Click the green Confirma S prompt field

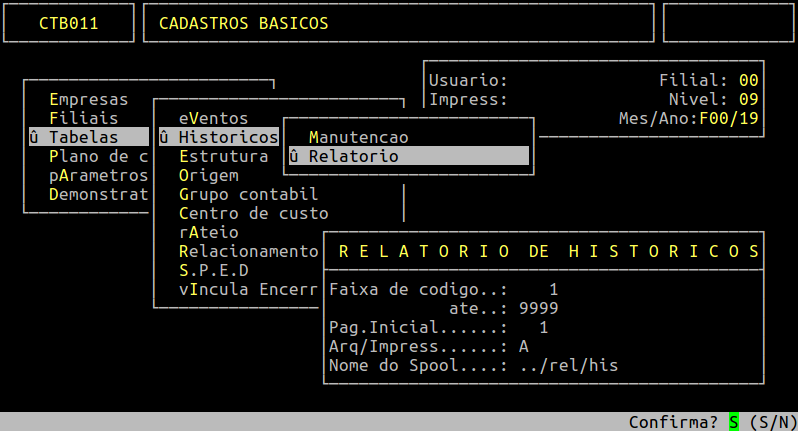(x=734, y=422)
